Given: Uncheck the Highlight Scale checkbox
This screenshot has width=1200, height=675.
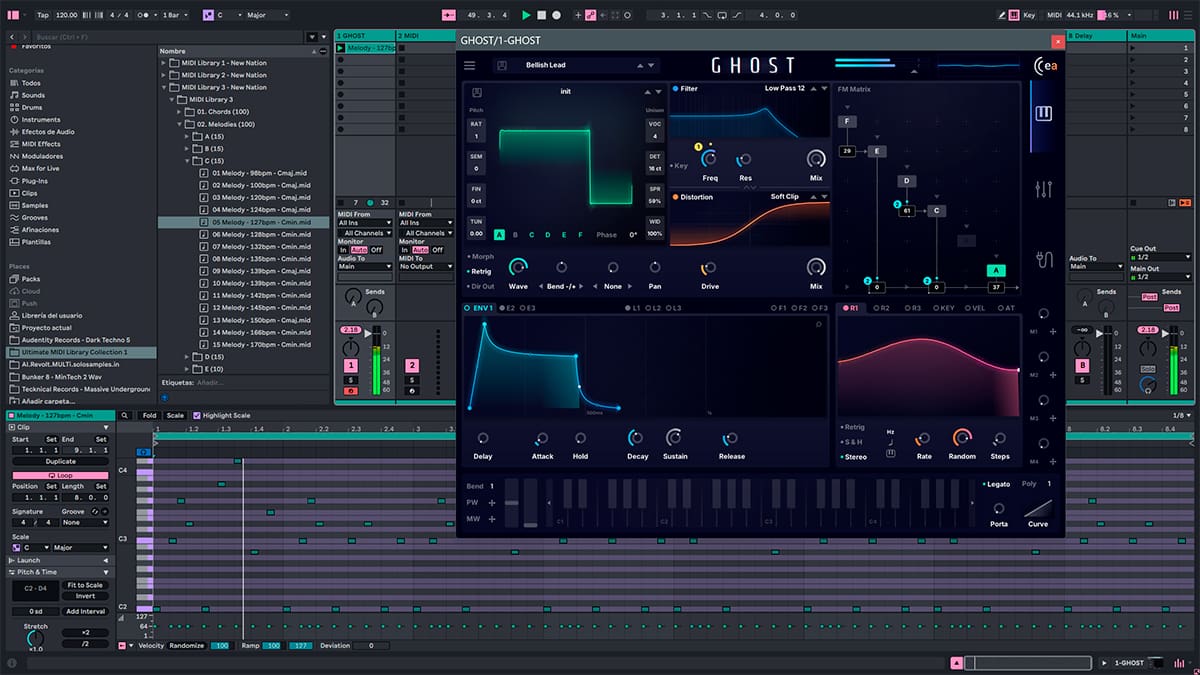Looking at the screenshot, I should point(197,415).
